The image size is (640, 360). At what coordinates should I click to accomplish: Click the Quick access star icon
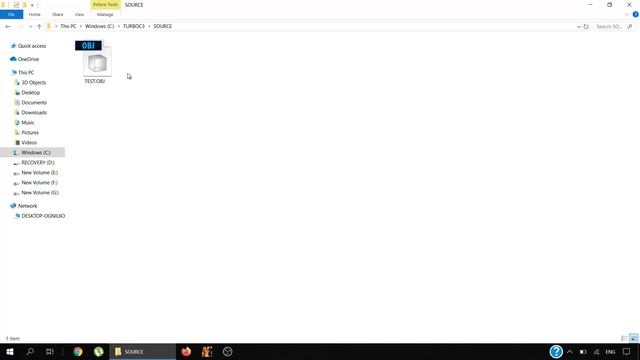(x=13, y=46)
